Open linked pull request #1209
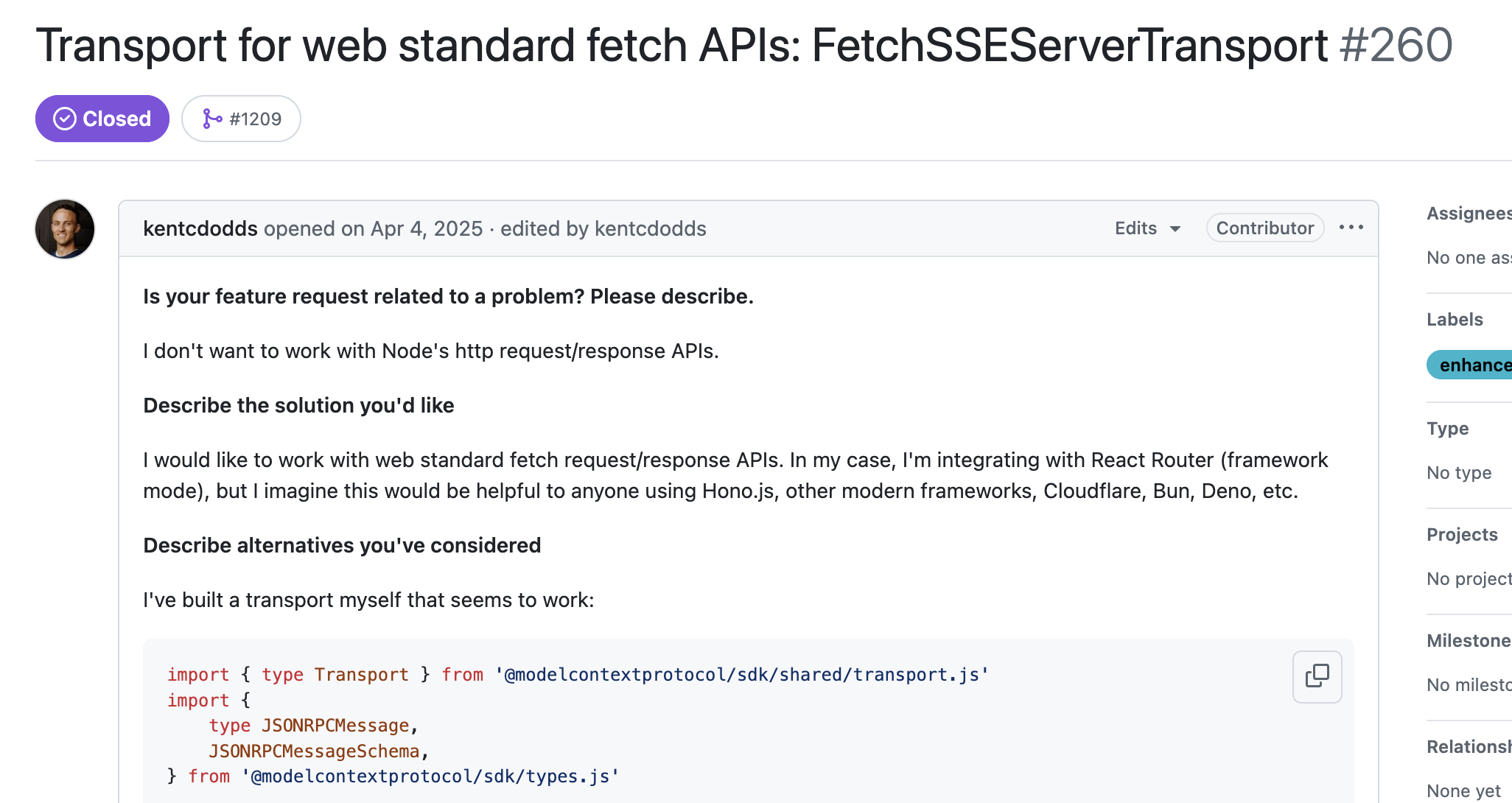 [255, 119]
